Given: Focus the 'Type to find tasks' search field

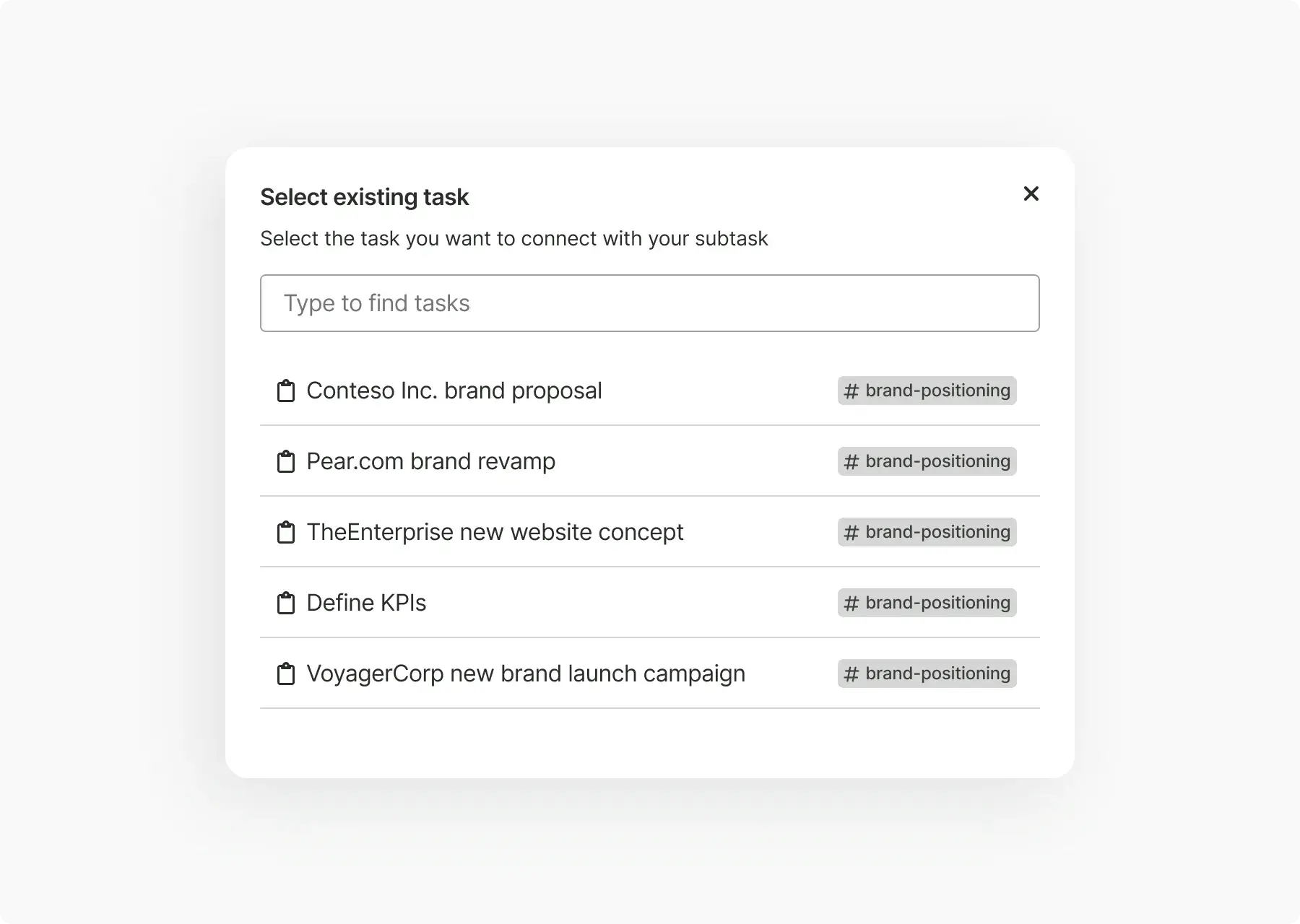Looking at the screenshot, I should (x=649, y=303).
